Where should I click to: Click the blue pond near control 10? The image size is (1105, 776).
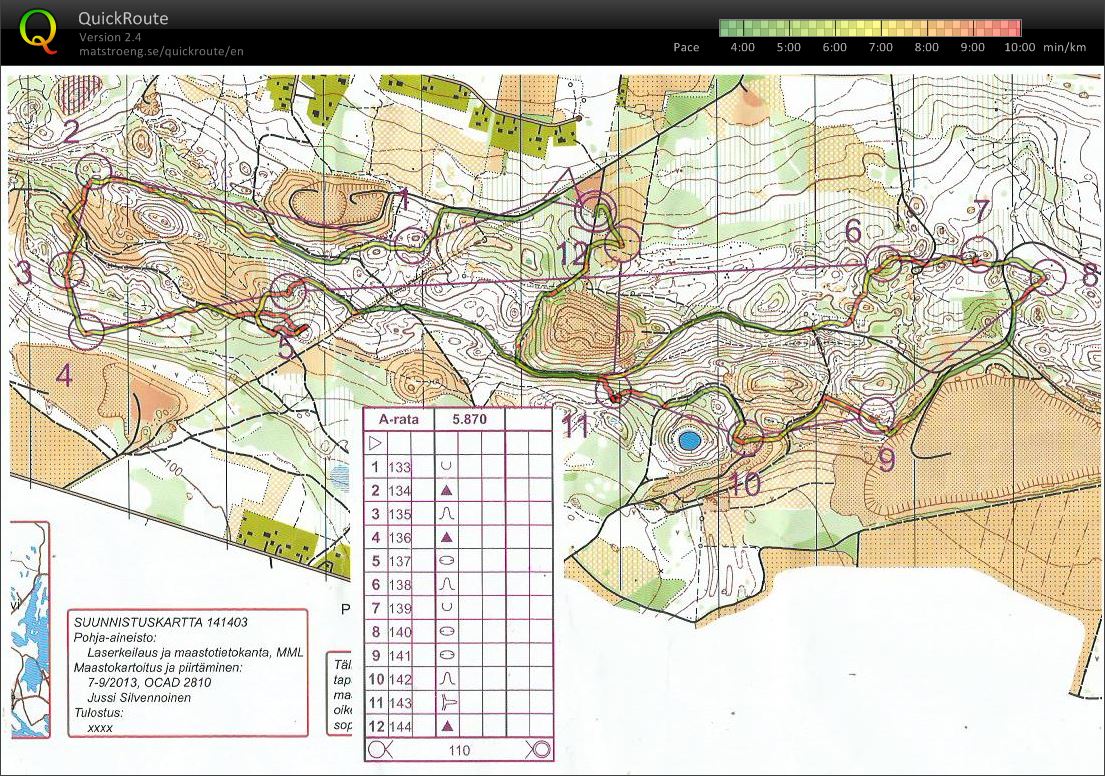(x=688, y=439)
